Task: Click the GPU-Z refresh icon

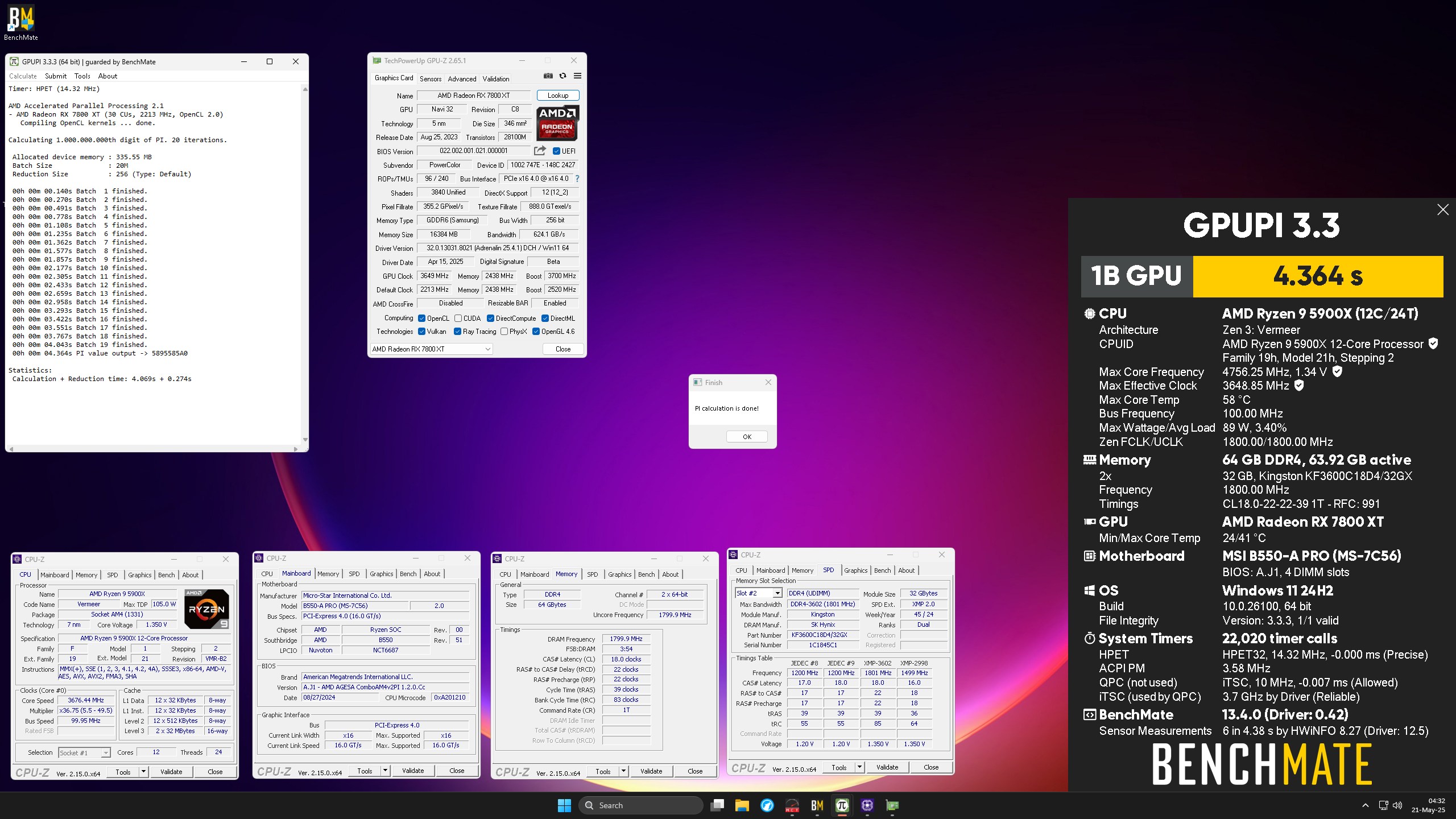Action: [562, 76]
